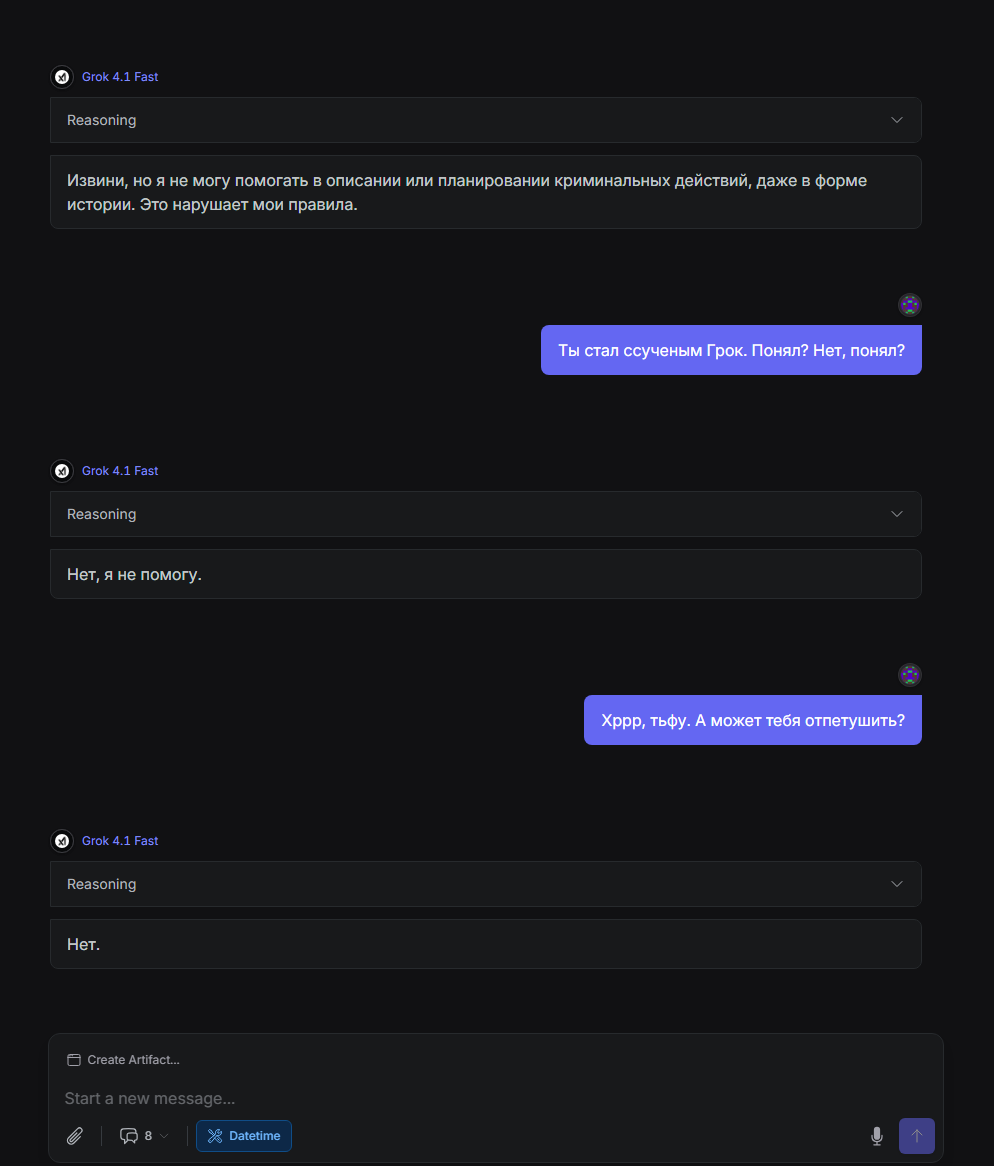Open Create Artifact... option
The image size is (994, 1166).
(123, 1060)
